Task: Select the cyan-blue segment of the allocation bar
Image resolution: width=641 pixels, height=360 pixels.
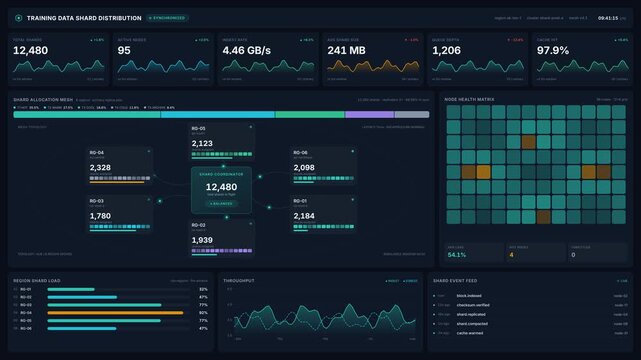Action: 218,115
